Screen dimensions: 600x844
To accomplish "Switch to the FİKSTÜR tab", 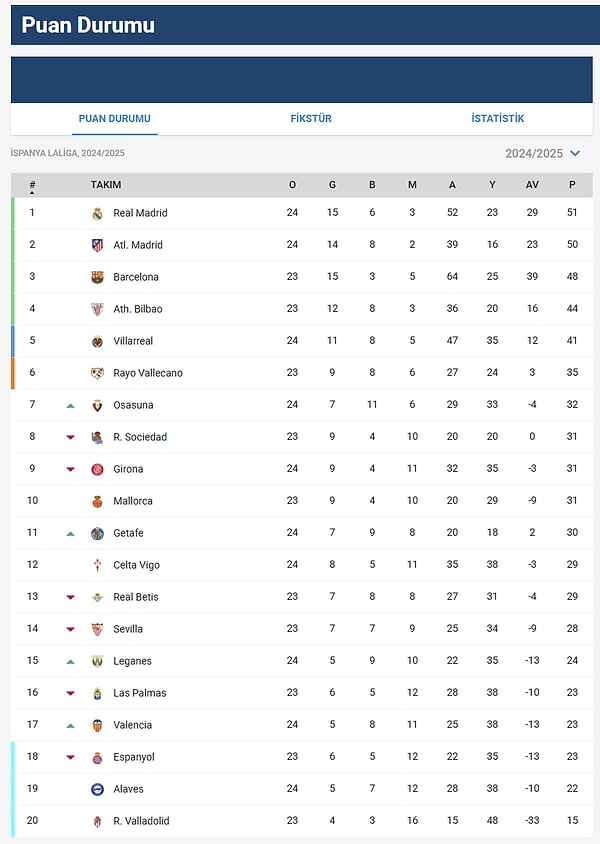I will pos(311,118).
